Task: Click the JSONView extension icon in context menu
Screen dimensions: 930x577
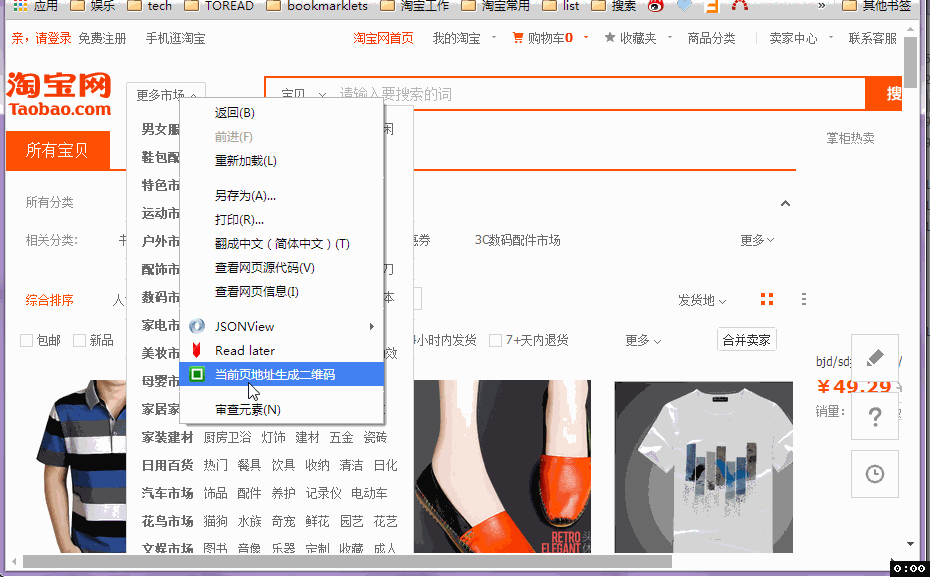Action: pos(197,326)
